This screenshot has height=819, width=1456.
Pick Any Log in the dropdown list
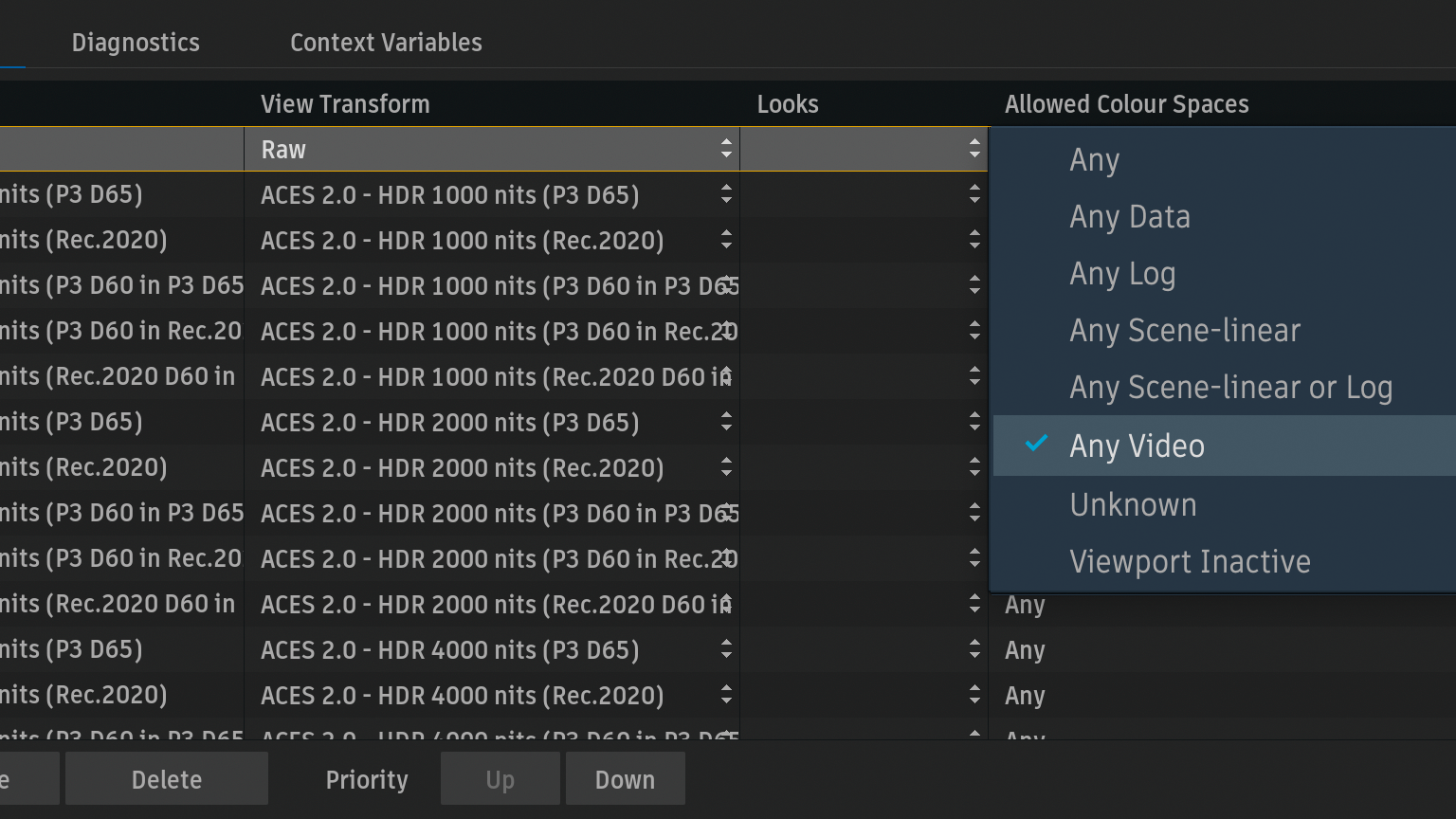[1225, 274]
